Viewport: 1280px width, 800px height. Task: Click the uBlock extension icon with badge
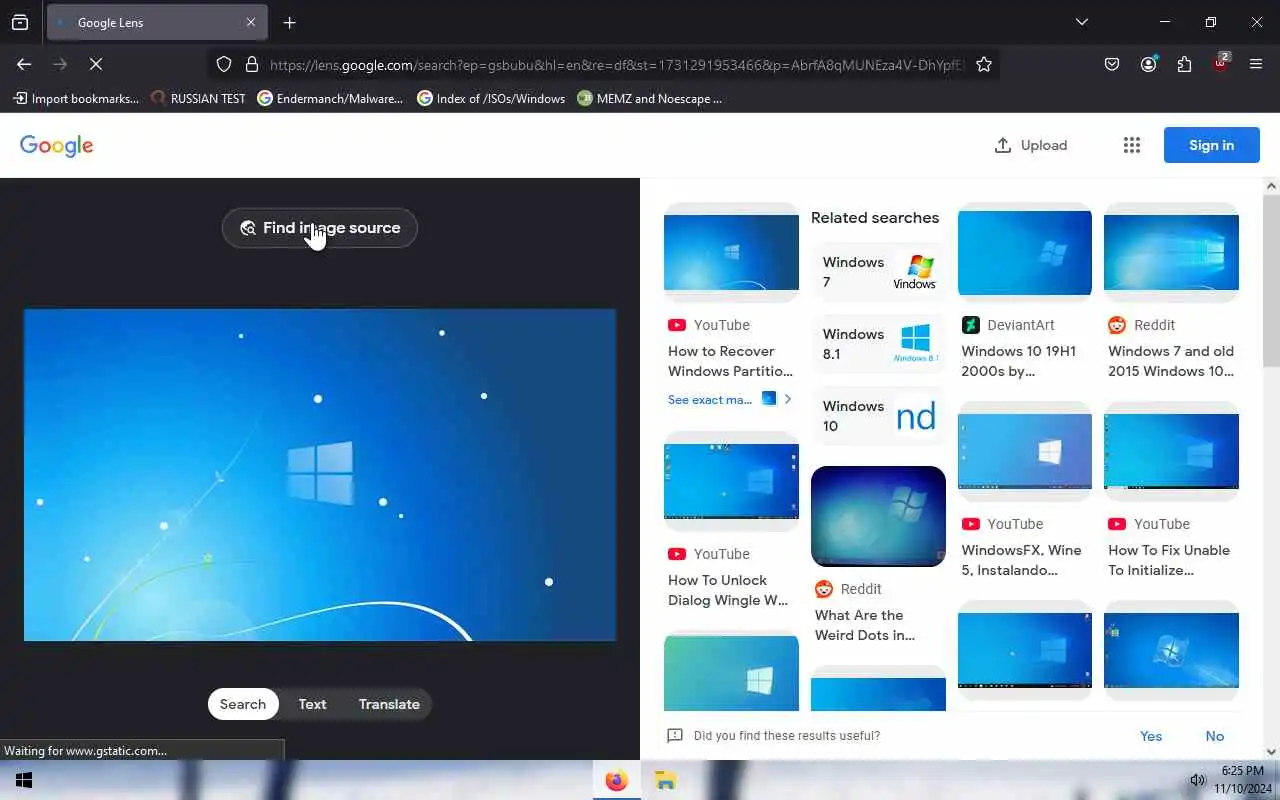[1221, 62]
